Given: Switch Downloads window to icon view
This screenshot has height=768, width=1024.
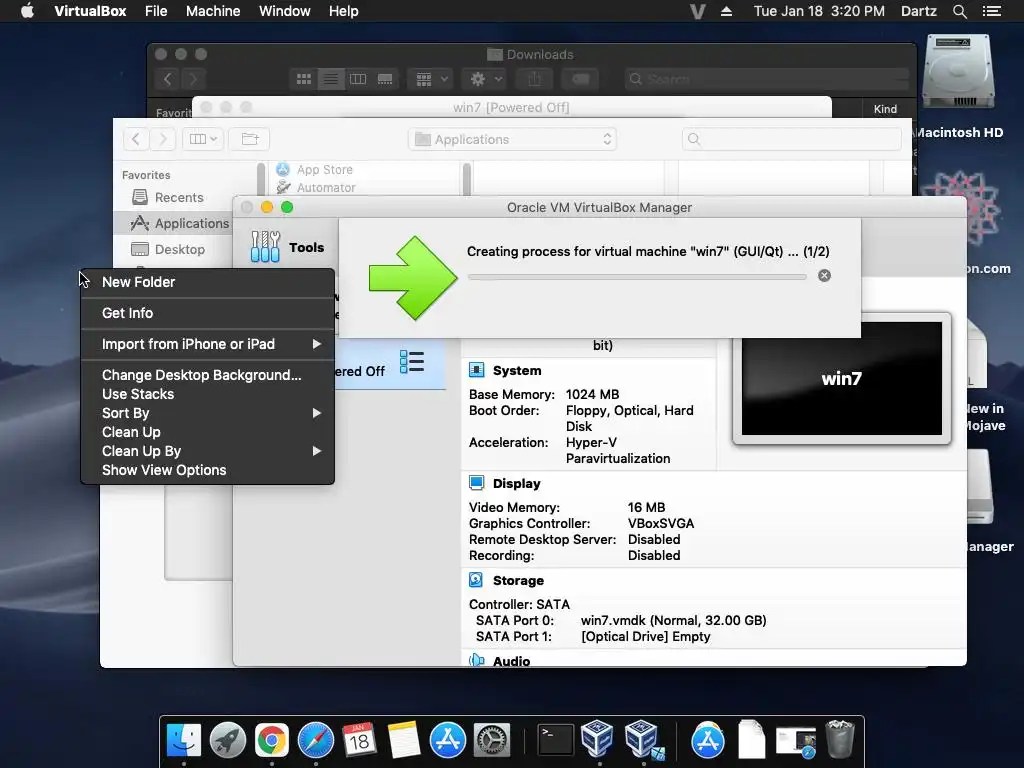Looking at the screenshot, I should click(x=304, y=79).
